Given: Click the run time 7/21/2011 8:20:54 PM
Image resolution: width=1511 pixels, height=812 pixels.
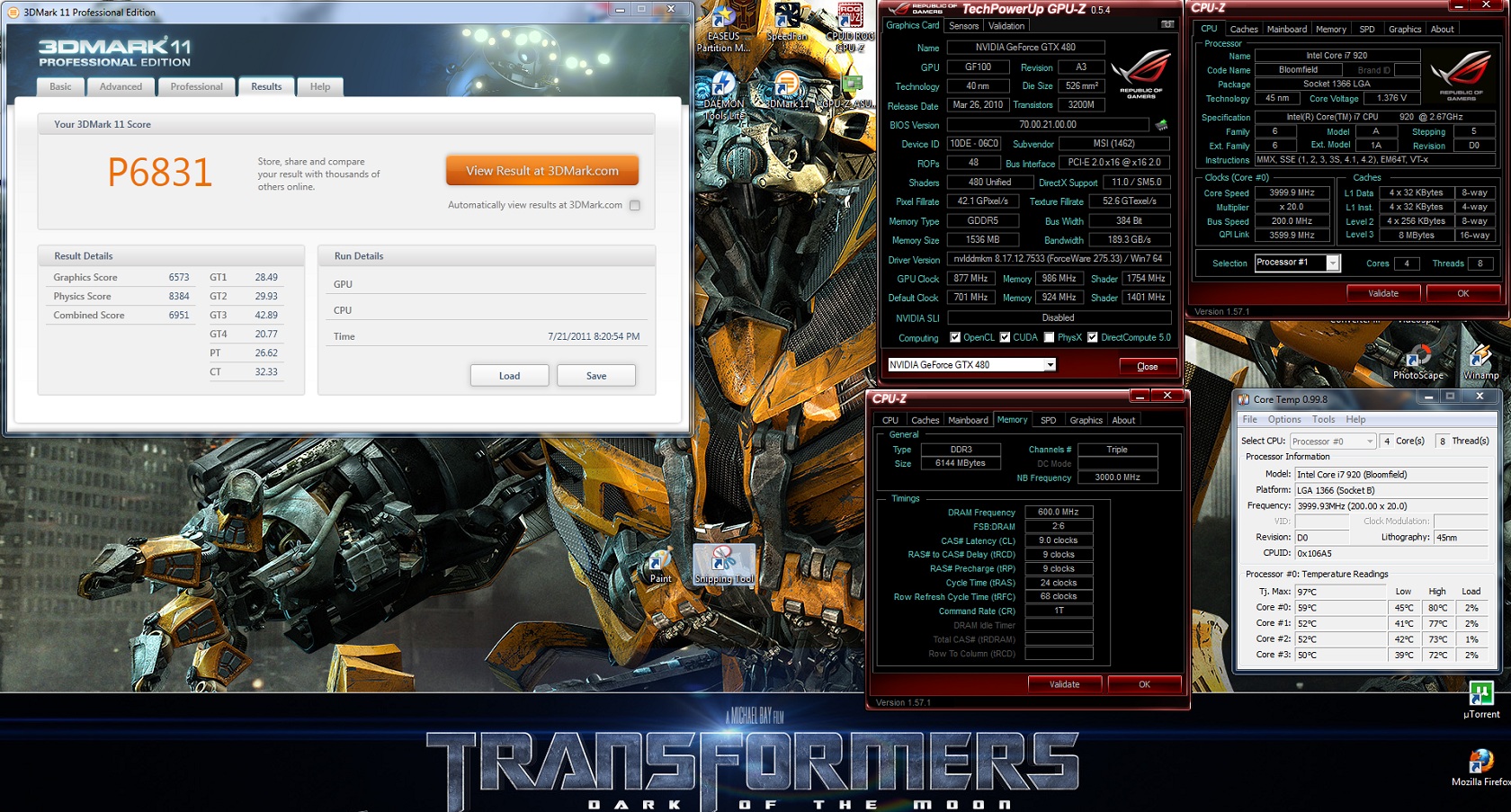Looking at the screenshot, I should pos(594,336).
